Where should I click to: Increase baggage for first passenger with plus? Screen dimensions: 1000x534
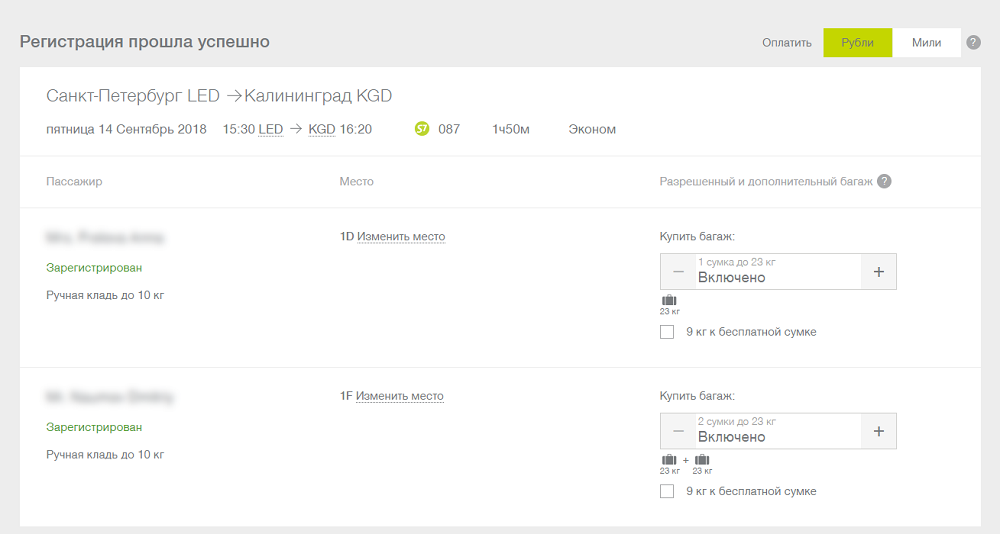(x=878, y=272)
